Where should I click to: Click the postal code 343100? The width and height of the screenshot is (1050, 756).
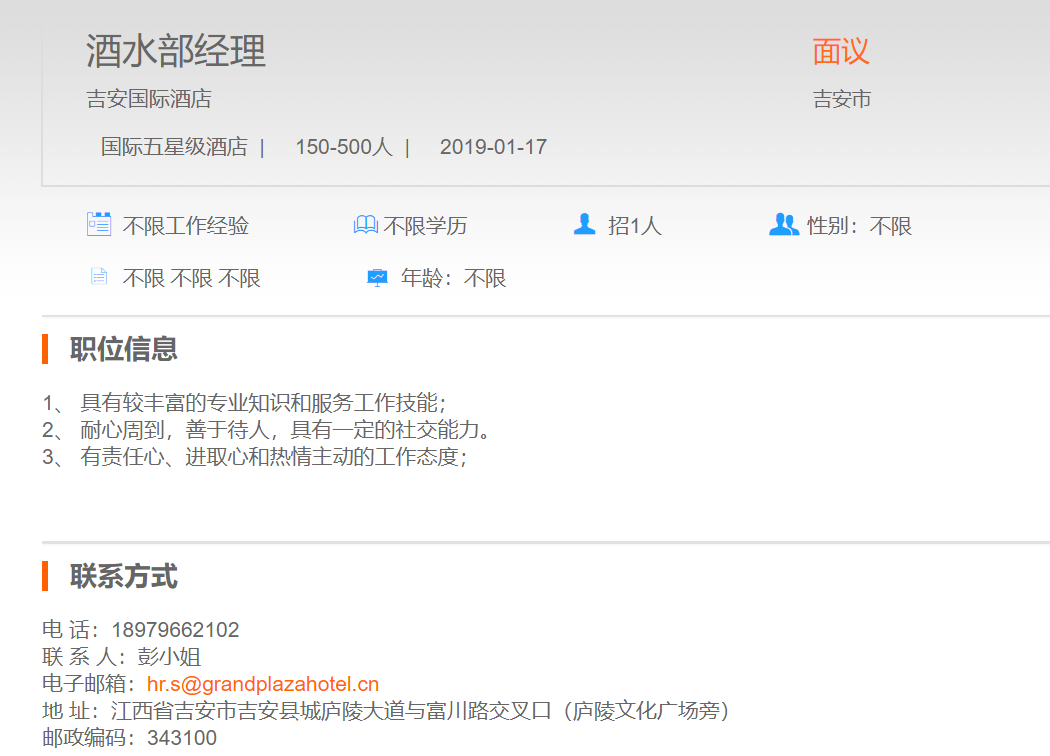[x=181, y=738]
